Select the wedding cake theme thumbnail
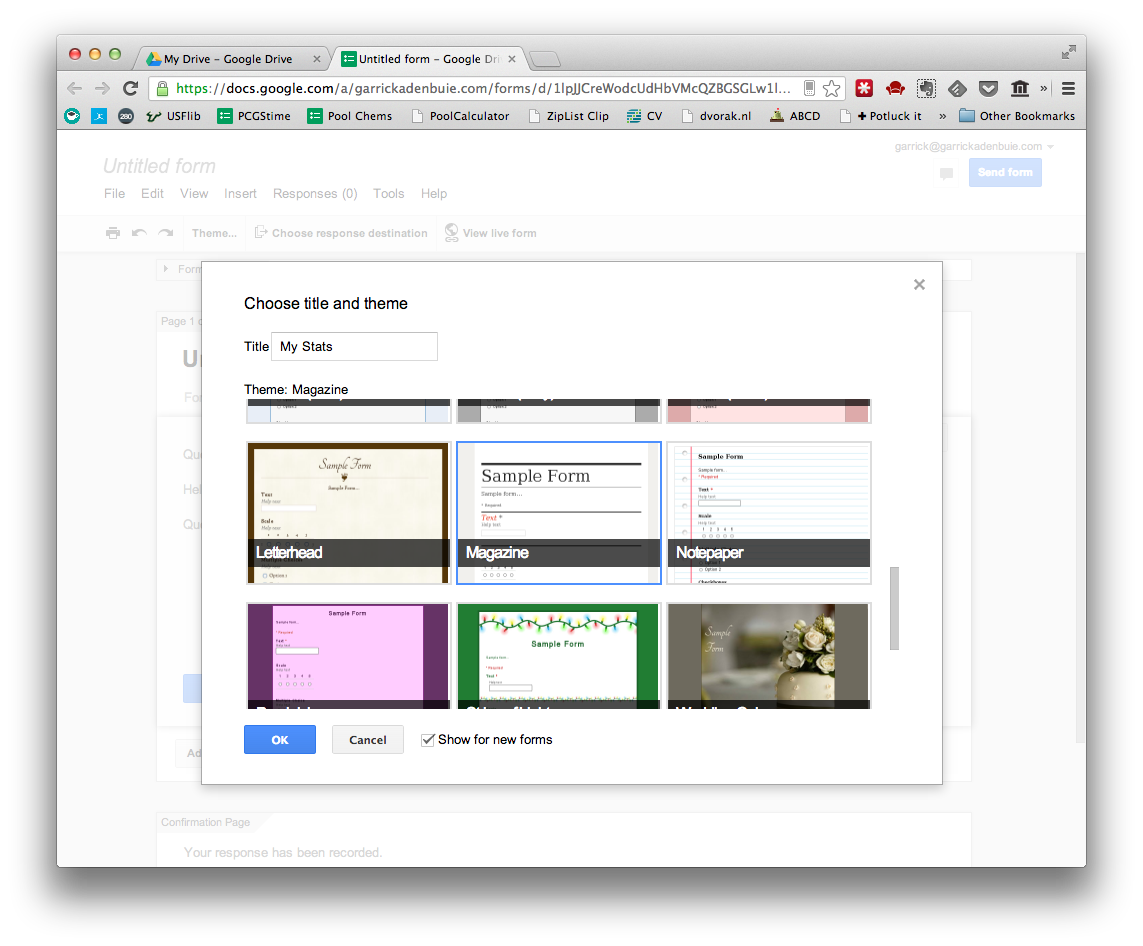This screenshot has width=1143, height=946. click(769, 656)
